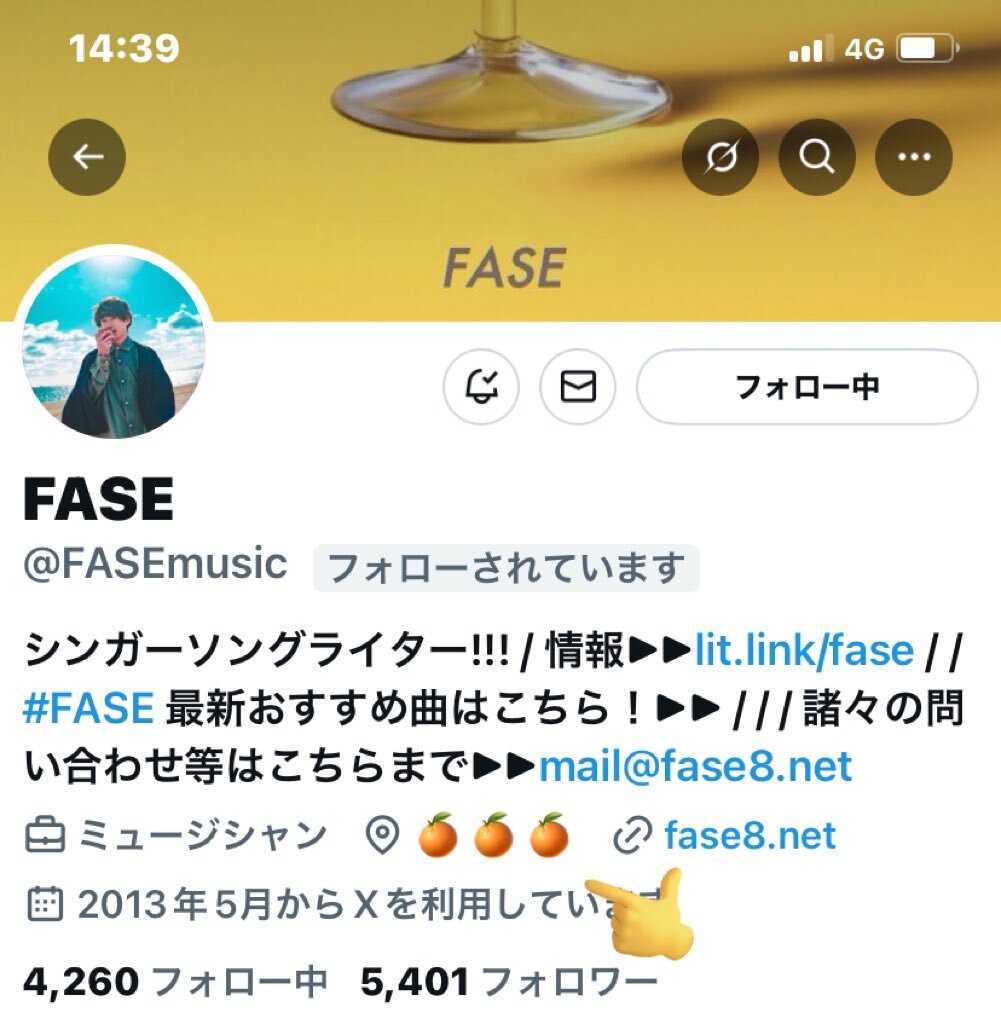Tap the briefcase ミュージシャン category icon
1001x1024 pixels.
coord(45,835)
